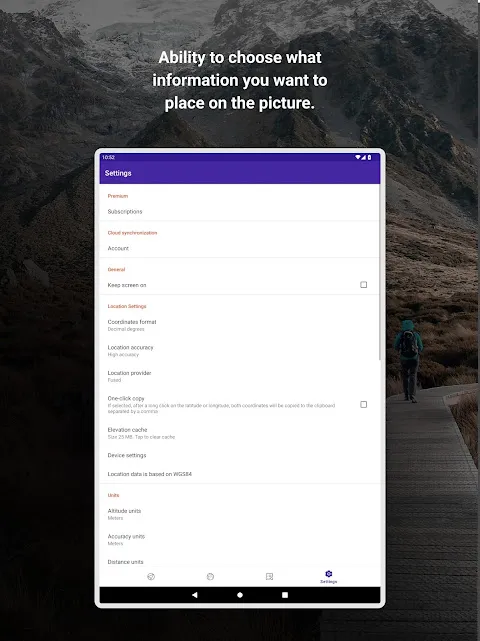This screenshot has height=641, width=480.
Task: Enable the One-click copy checkbox
Action: (x=363, y=404)
